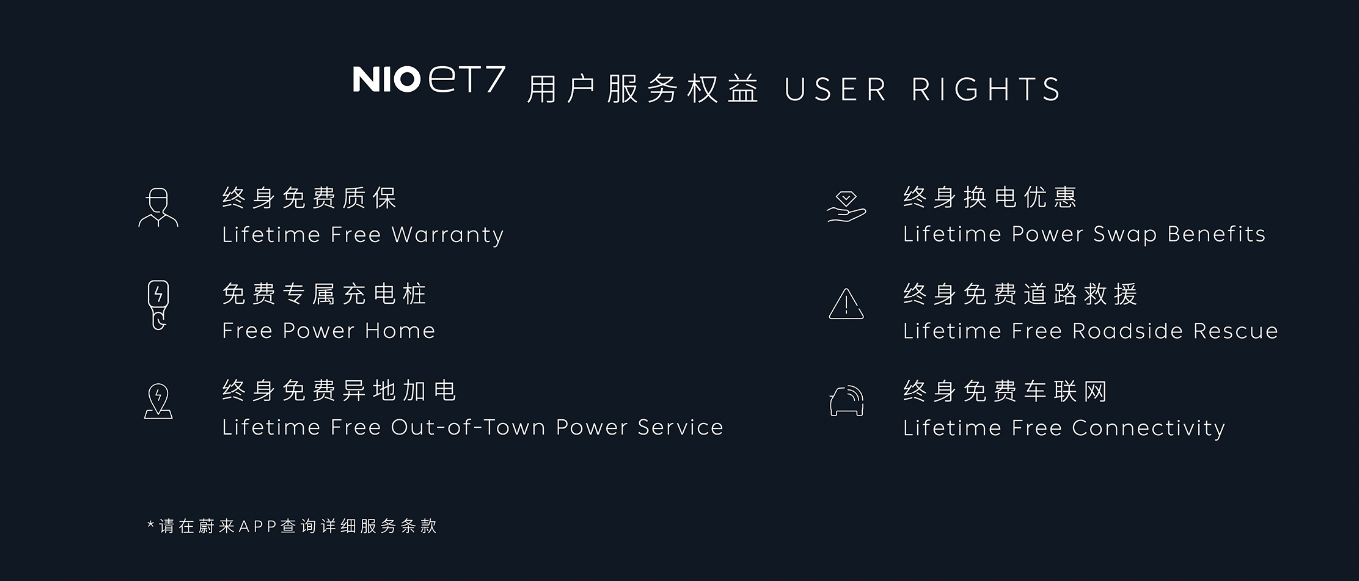Select the "Lifetime Free Warranty" English label

pyautogui.click(x=363, y=235)
